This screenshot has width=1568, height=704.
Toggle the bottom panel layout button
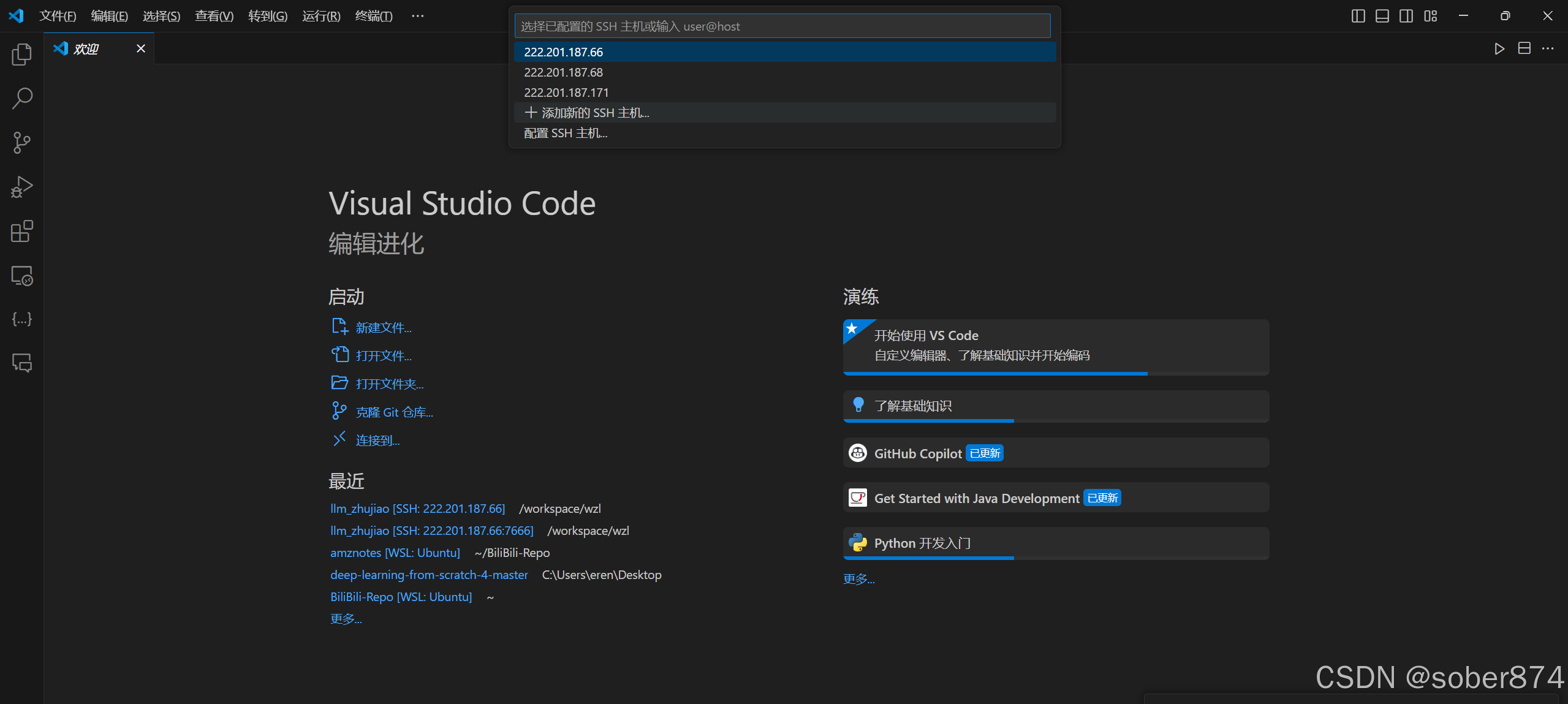pyautogui.click(x=1382, y=16)
